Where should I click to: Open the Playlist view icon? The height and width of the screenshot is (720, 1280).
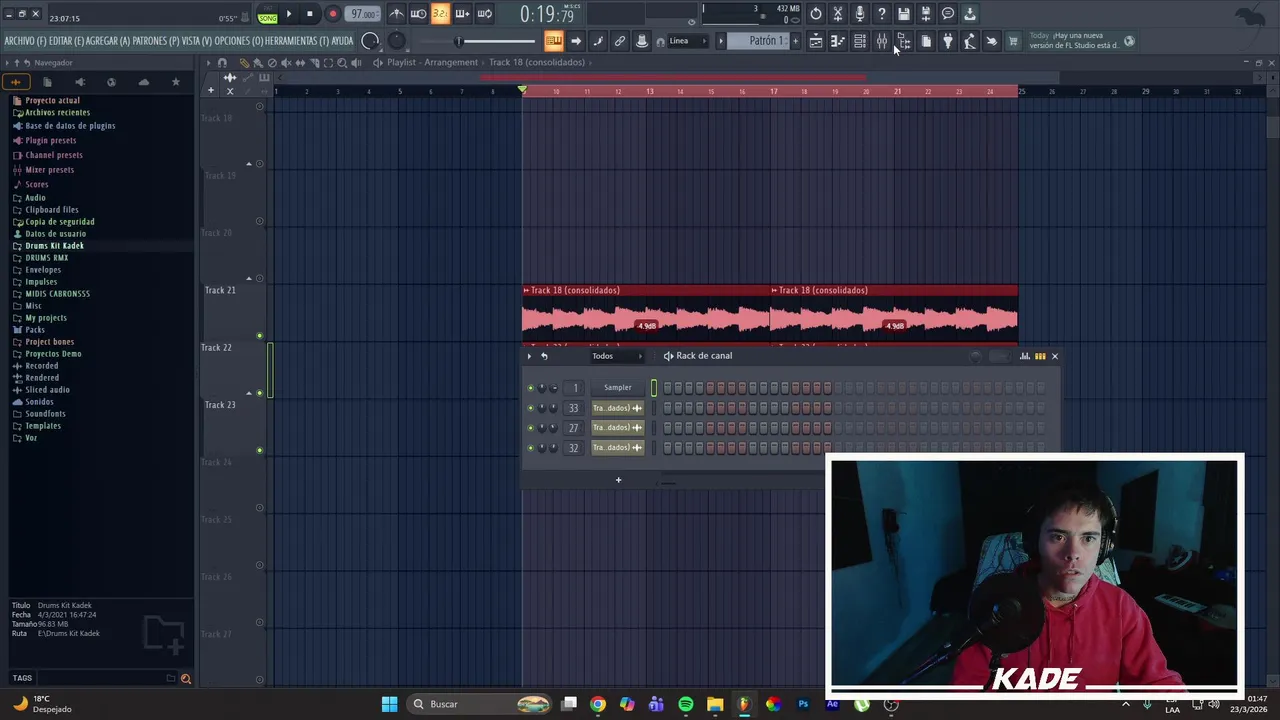[816, 41]
